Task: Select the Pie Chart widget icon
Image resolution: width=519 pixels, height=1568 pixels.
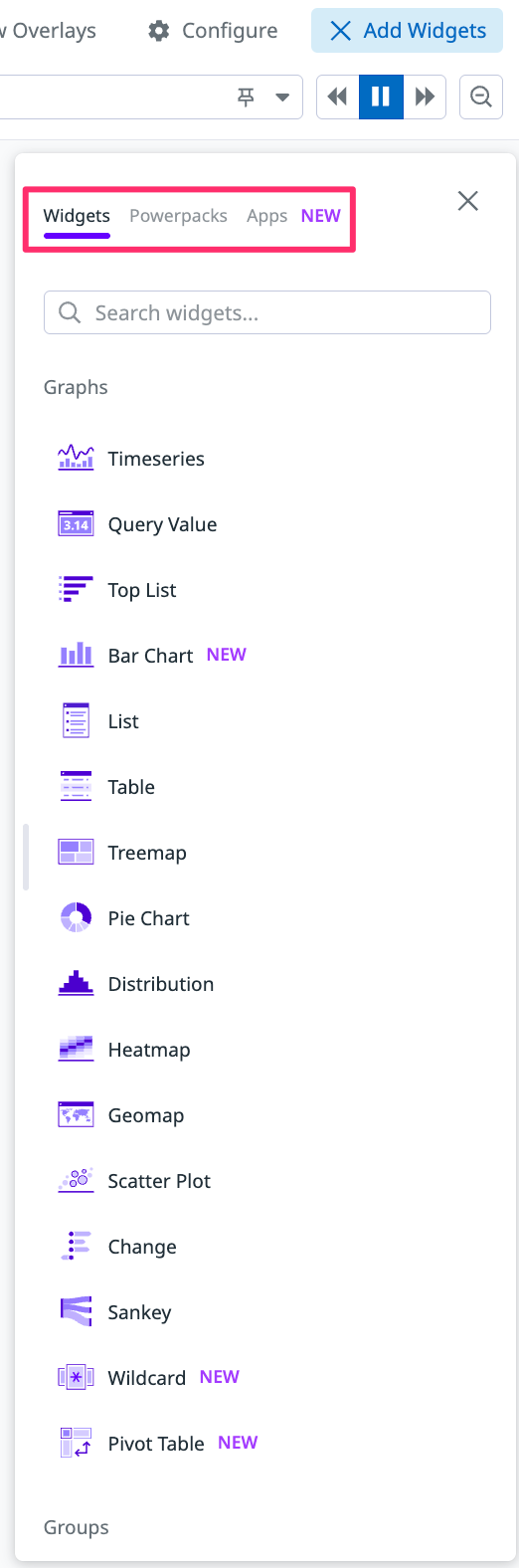Action: tap(77, 918)
